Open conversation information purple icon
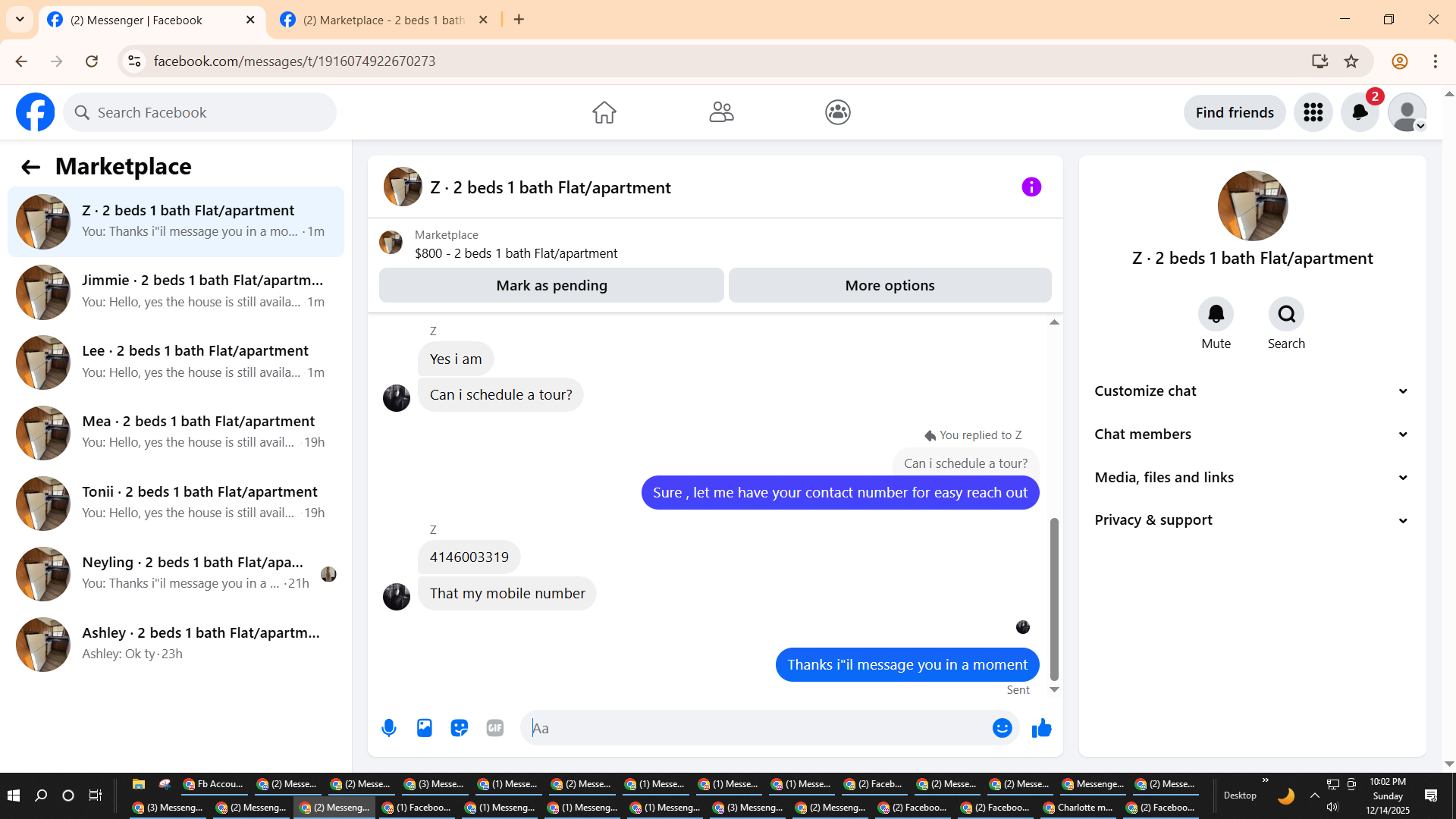The width and height of the screenshot is (1456, 819). click(1031, 187)
